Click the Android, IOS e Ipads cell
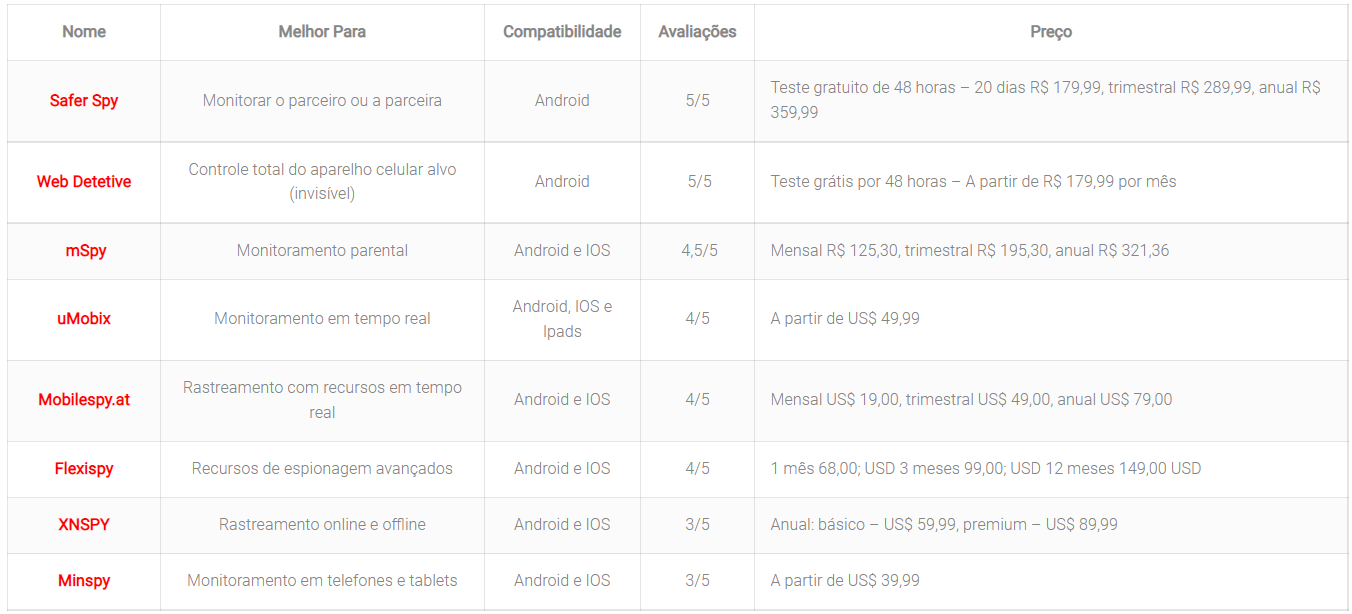The height and width of the screenshot is (614, 1352). click(562, 319)
